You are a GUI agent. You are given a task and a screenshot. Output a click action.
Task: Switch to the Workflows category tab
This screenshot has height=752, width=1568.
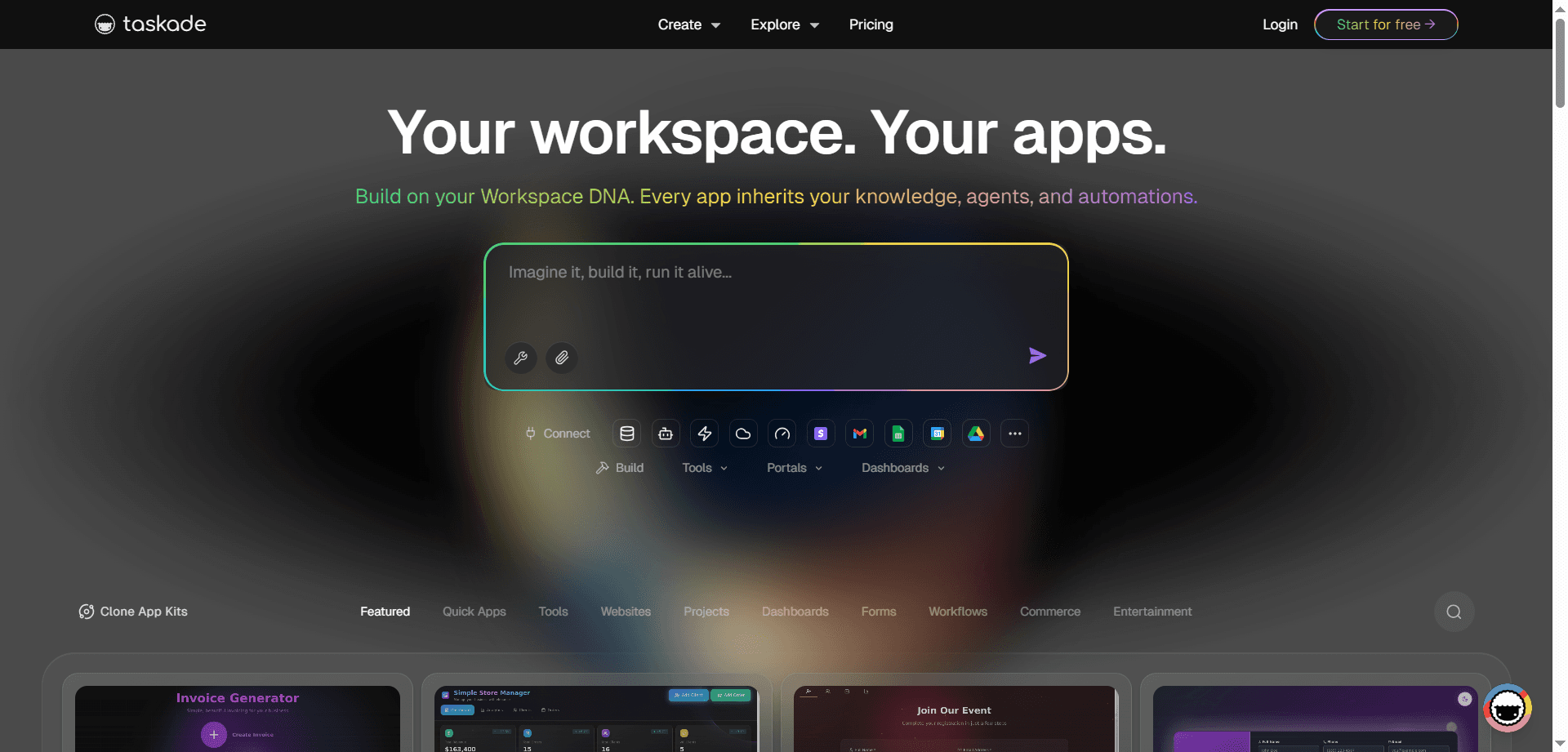click(x=957, y=611)
